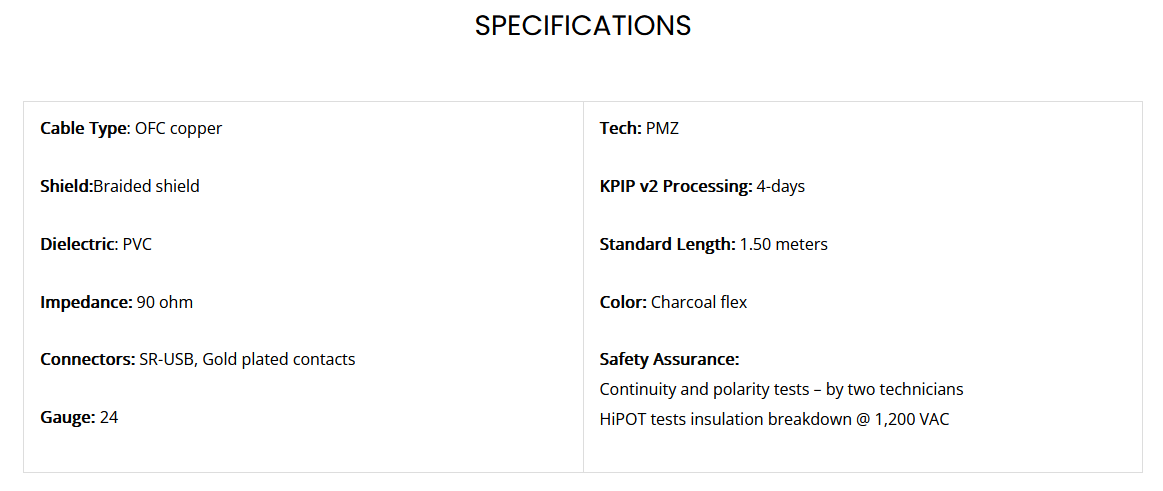This screenshot has width=1163, height=491.
Task: Click the Standard Length label
Action: [668, 244]
